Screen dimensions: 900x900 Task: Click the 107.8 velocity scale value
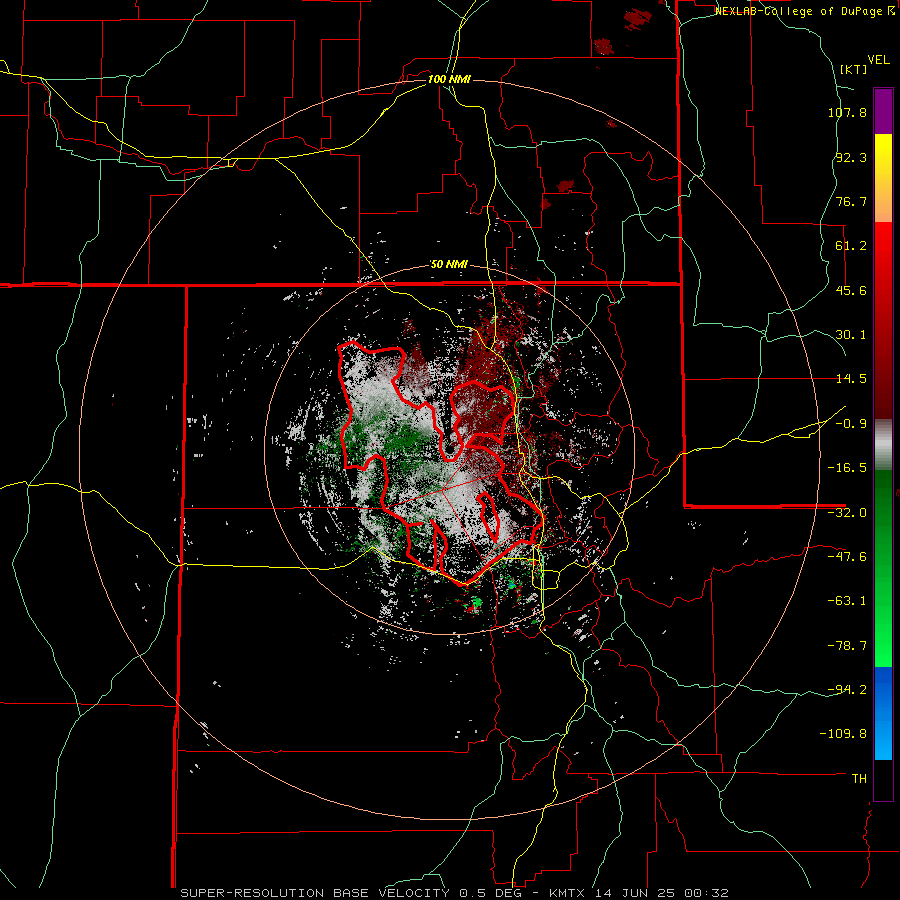click(847, 112)
